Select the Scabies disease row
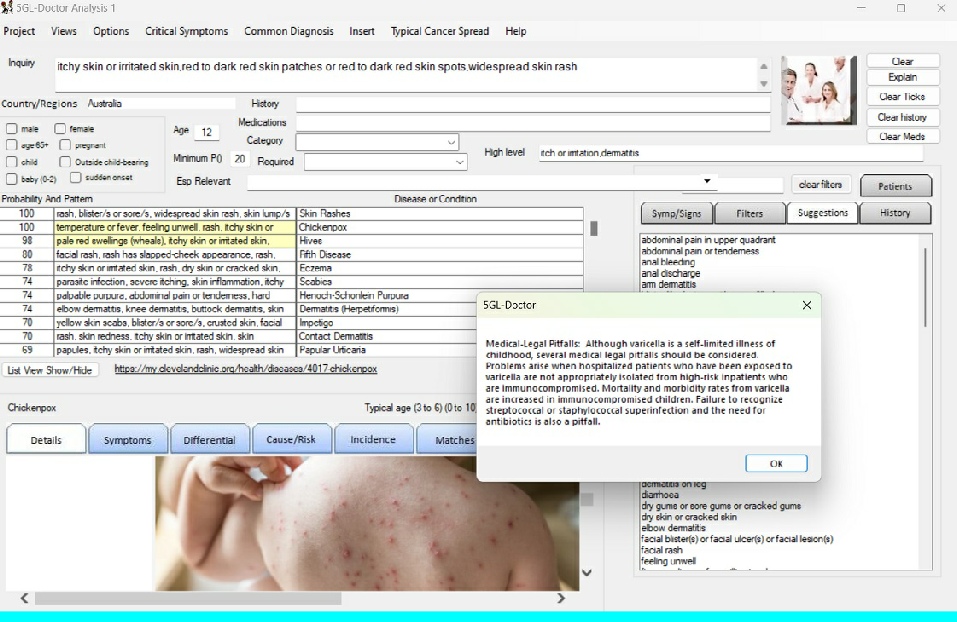 pos(292,281)
